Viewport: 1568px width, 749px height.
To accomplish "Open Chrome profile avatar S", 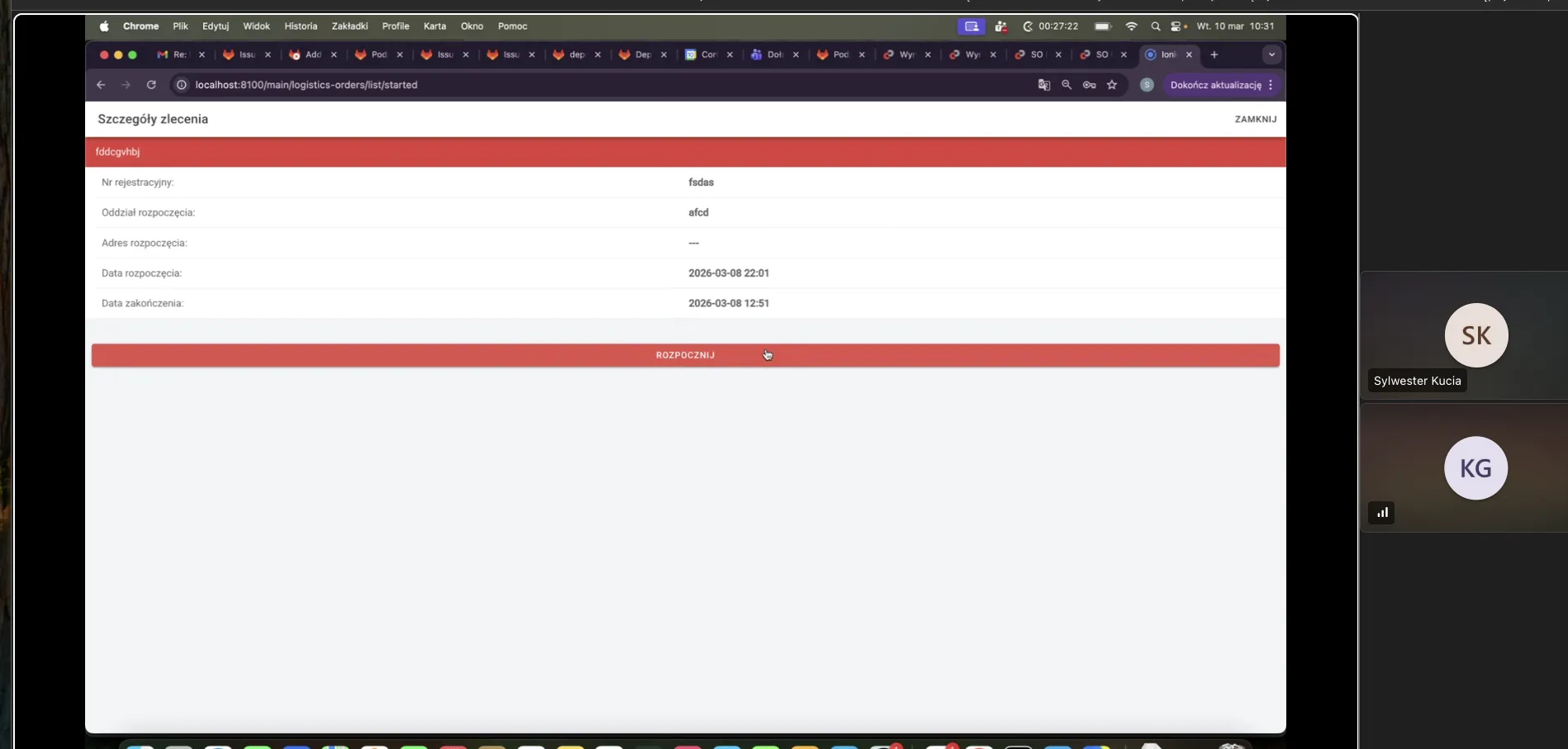I will point(1147,85).
